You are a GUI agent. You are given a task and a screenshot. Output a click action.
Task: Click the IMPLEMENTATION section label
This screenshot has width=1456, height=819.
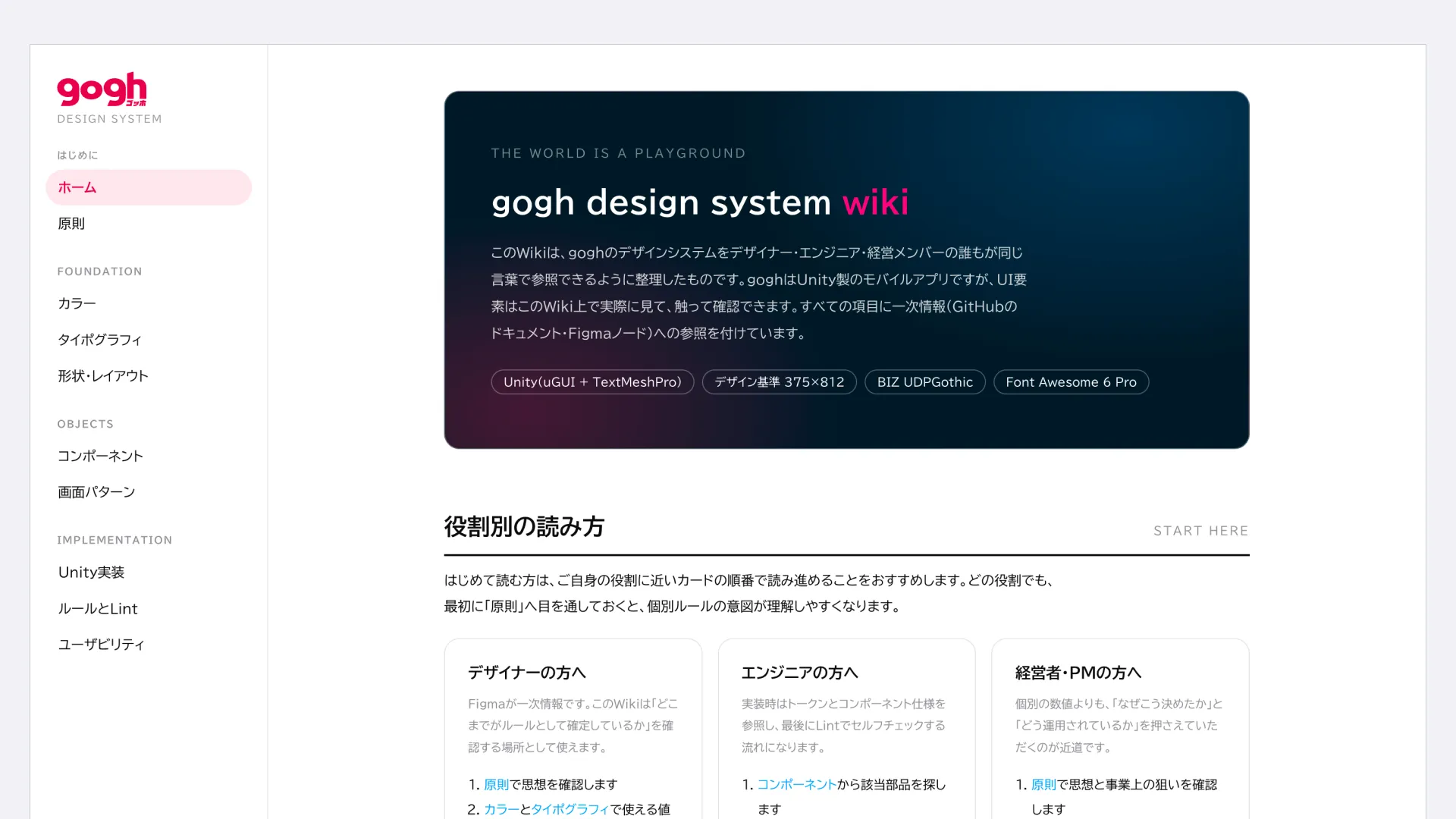[x=115, y=540]
